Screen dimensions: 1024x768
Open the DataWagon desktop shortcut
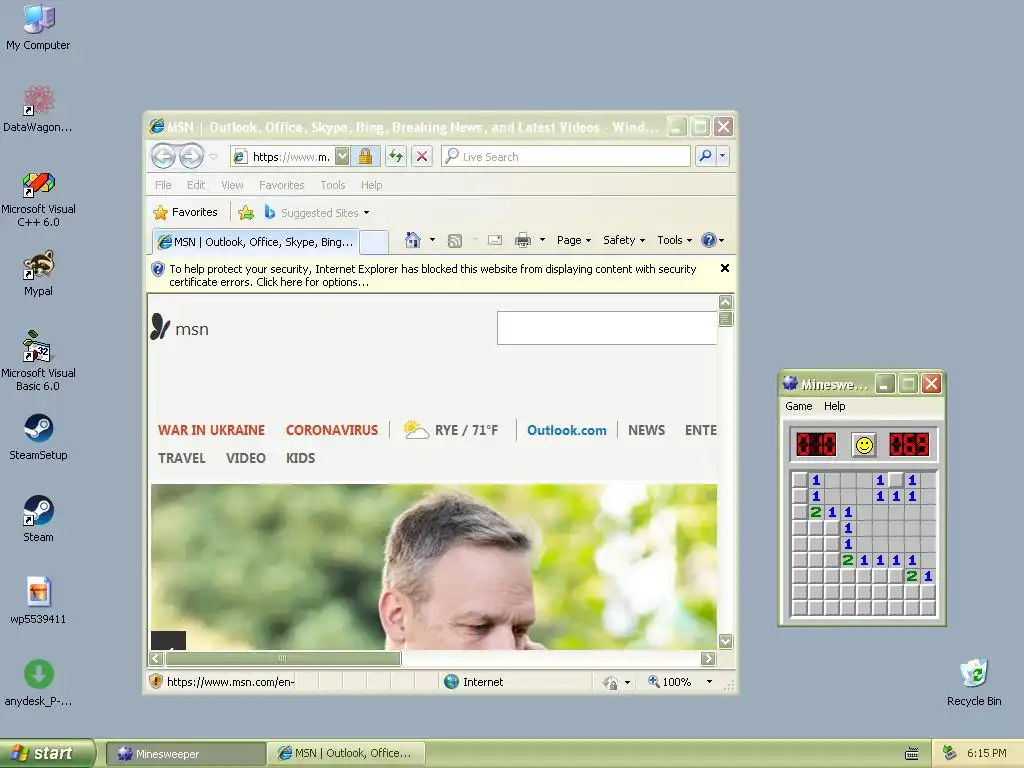[38, 108]
